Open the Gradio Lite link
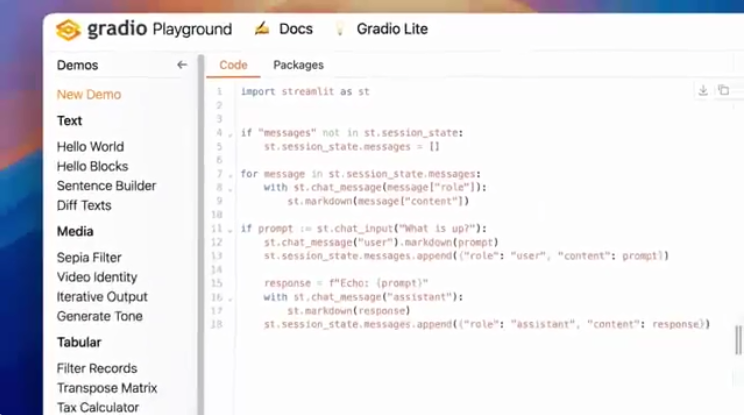745x415 pixels. 392,29
